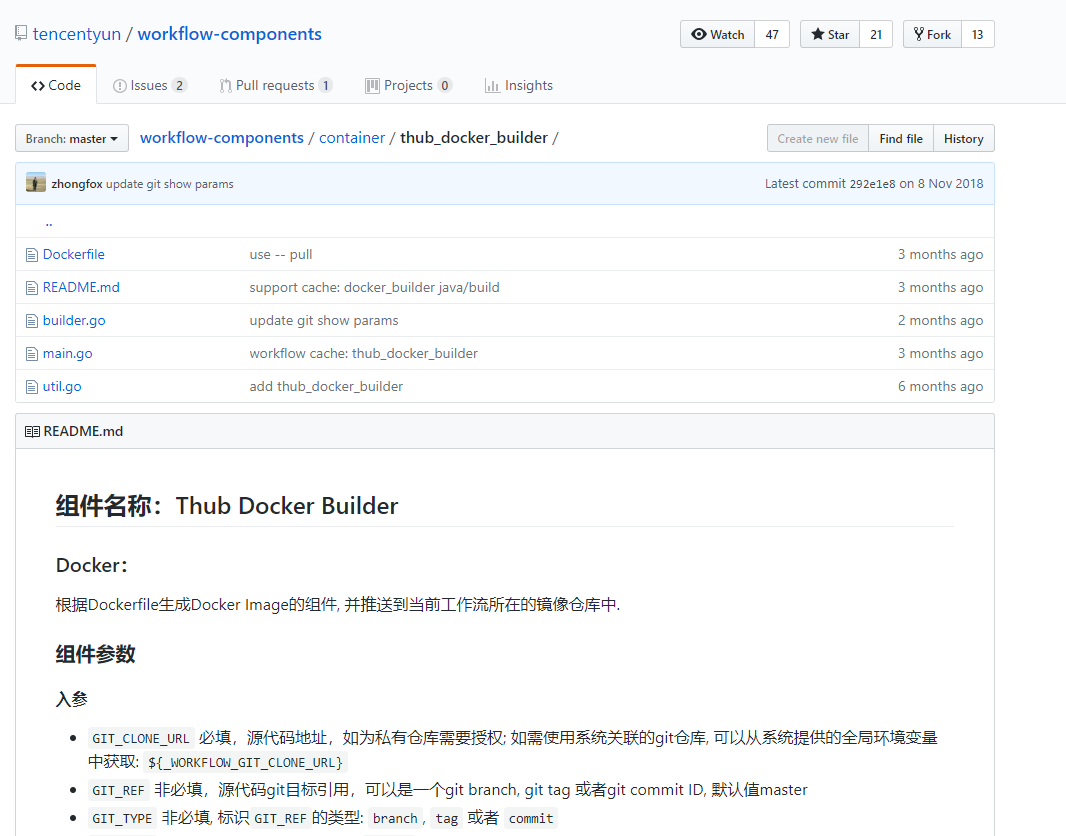Click the GIT_TYPE code label
The image size is (1066, 836).
coord(122,818)
